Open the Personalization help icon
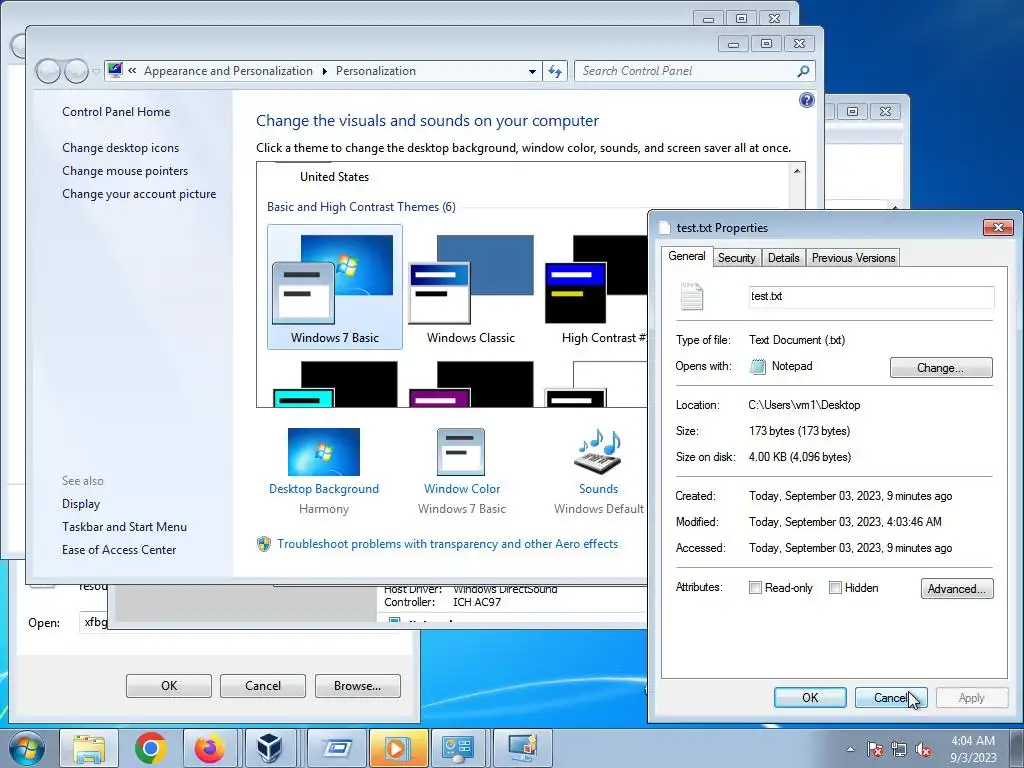1024x768 pixels. pos(807,100)
